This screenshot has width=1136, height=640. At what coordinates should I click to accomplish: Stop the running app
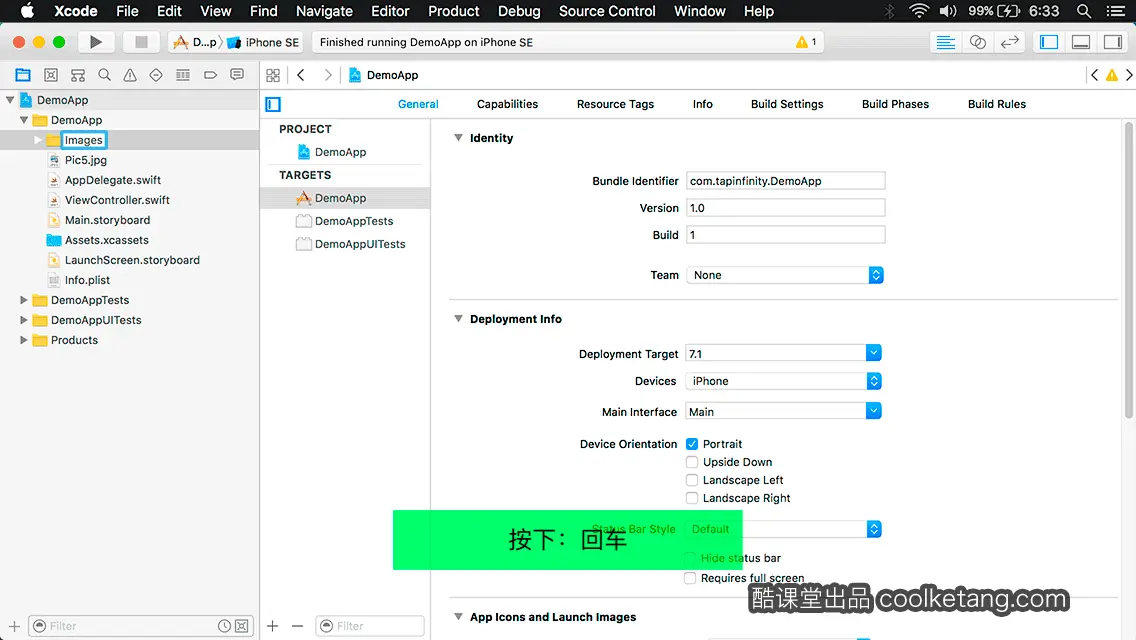(141, 42)
